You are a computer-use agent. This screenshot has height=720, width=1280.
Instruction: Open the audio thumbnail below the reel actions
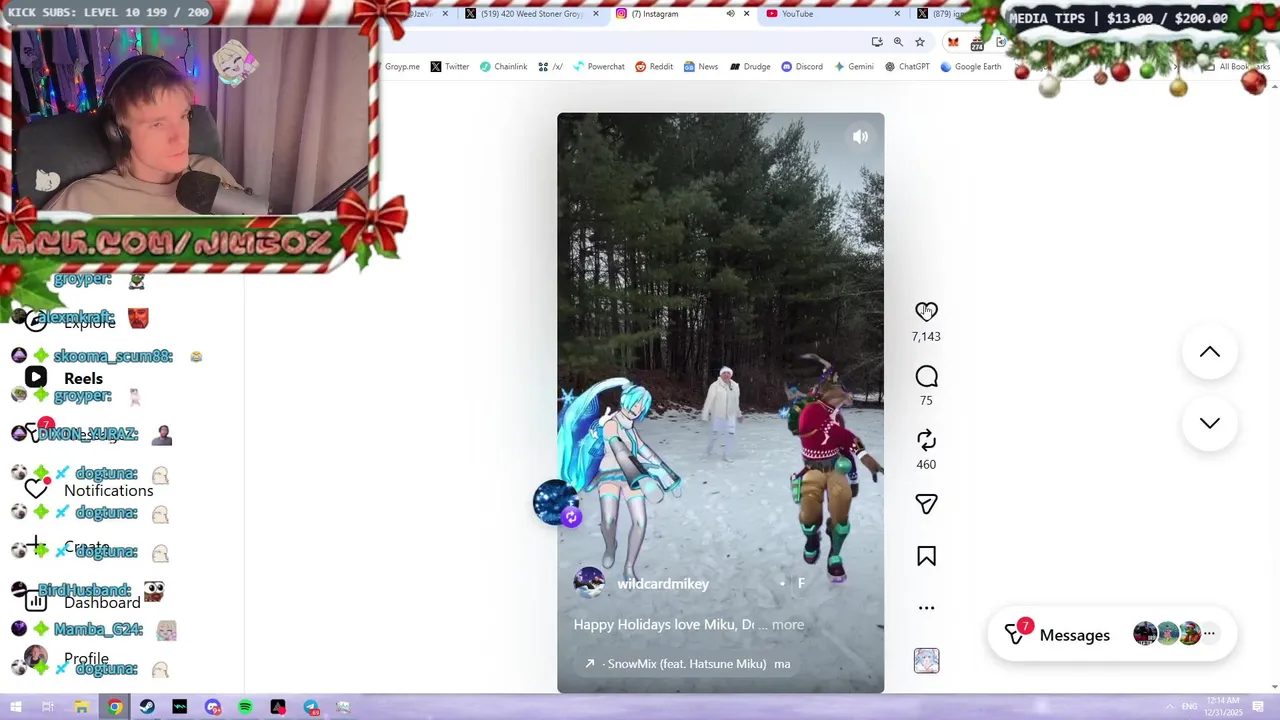coord(926,661)
